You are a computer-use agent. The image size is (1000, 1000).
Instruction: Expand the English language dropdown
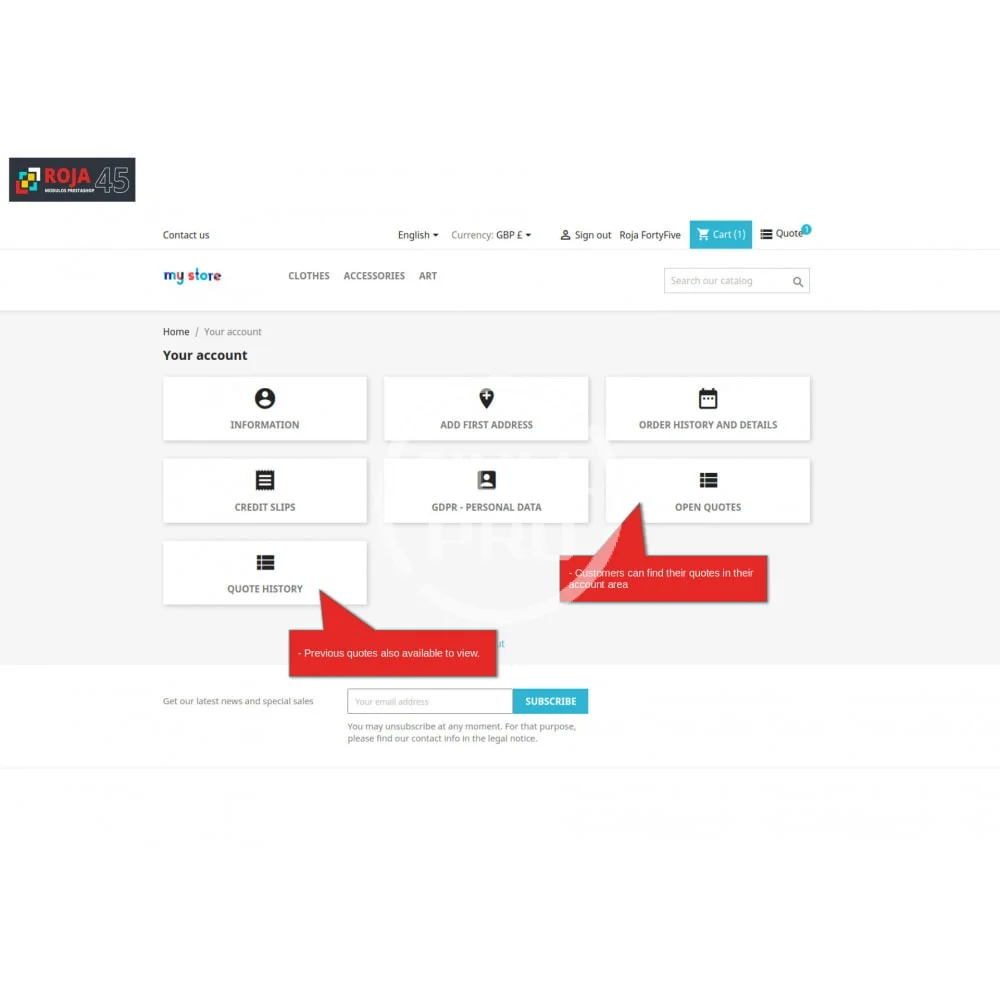(418, 235)
